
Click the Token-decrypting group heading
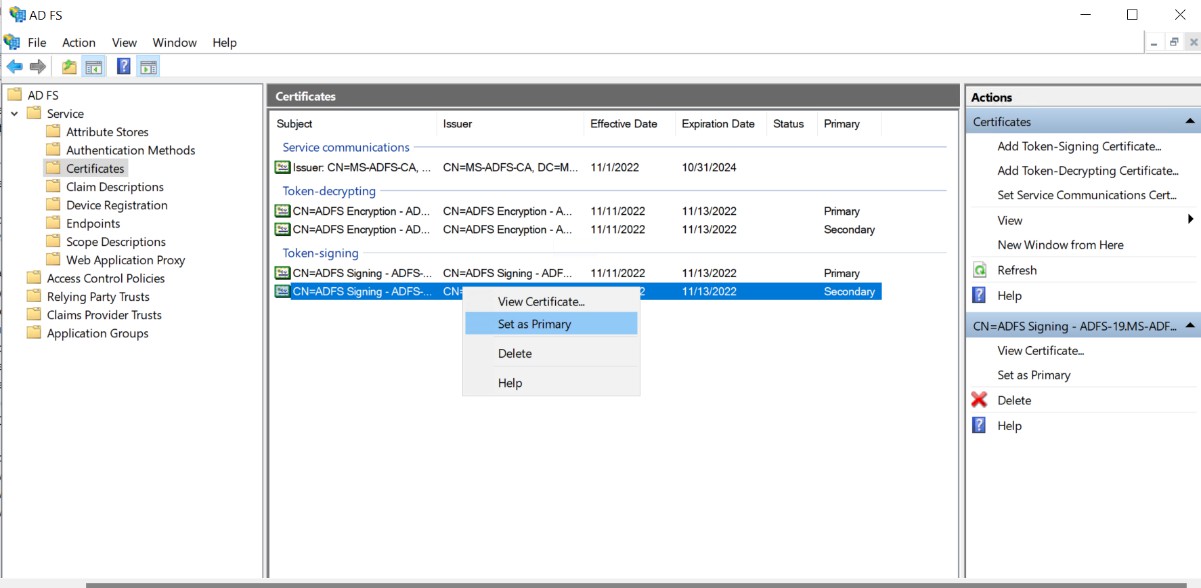(329, 191)
